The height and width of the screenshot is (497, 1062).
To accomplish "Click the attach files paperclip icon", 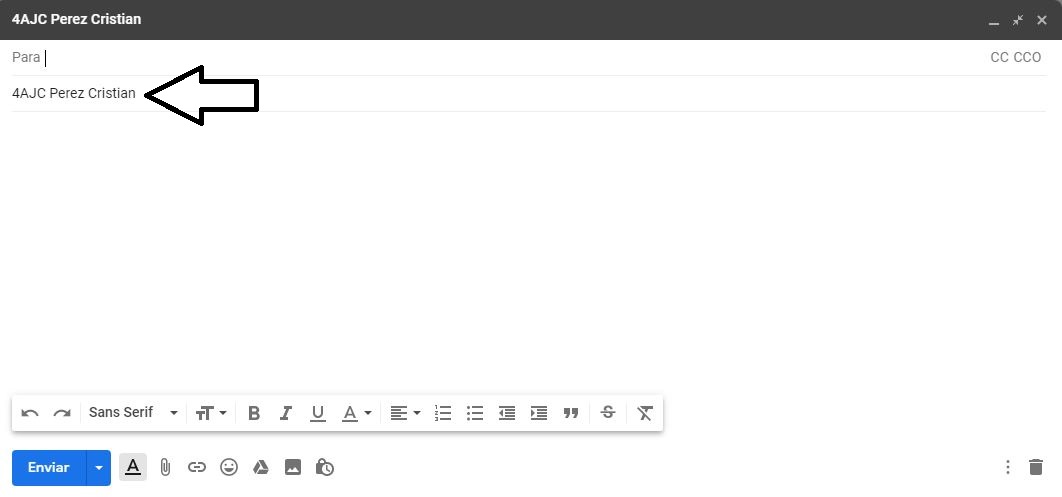I will pyautogui.click(x=165, y=467).
